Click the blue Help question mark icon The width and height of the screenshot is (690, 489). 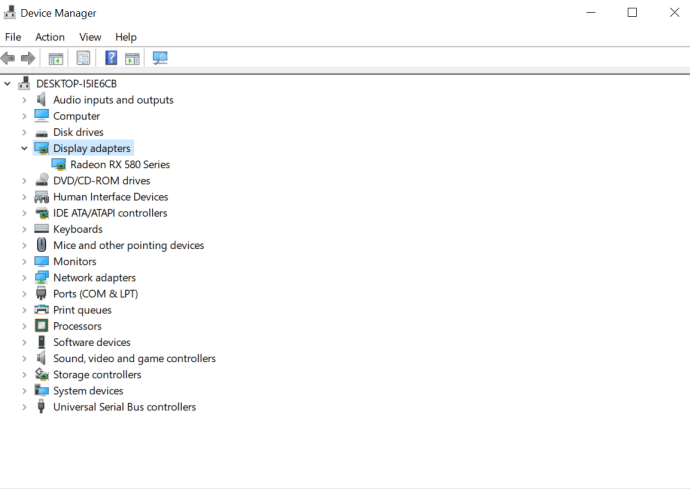111,58
